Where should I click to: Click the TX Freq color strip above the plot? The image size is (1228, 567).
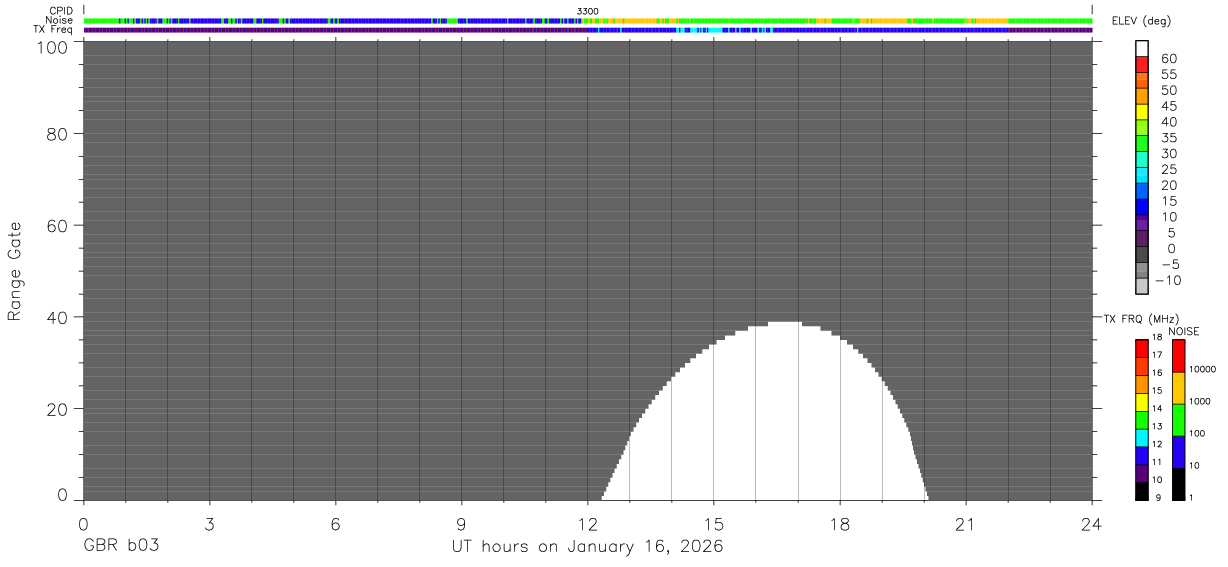coord(587,30)
